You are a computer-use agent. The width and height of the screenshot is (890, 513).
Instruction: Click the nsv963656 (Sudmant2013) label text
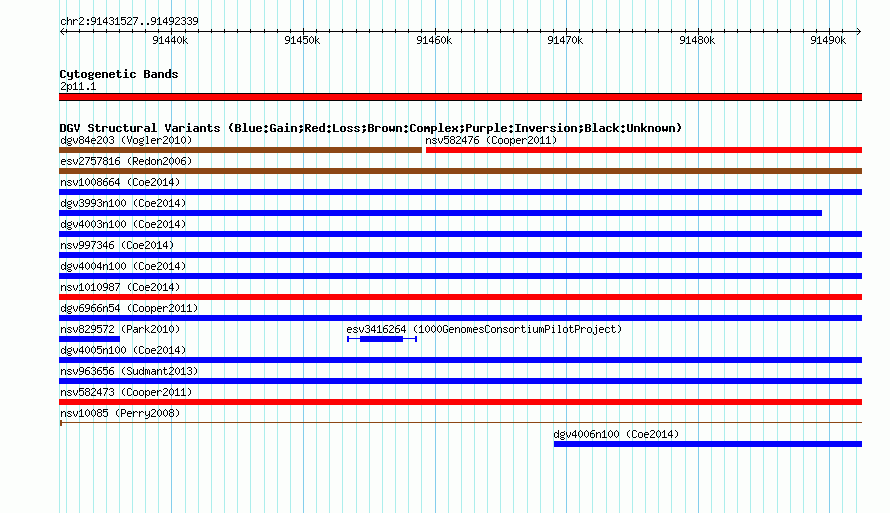(x=129, y=371)
